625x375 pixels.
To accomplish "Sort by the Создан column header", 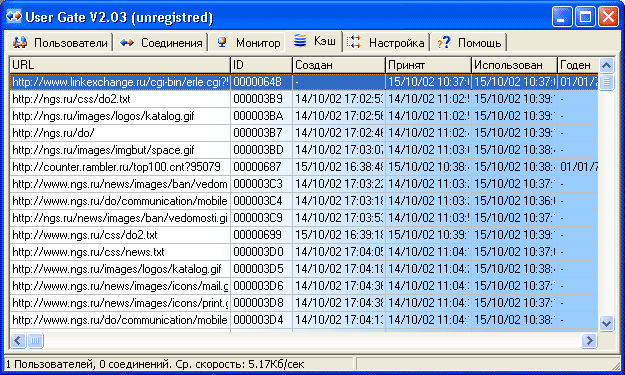I will tap(339, 65).
